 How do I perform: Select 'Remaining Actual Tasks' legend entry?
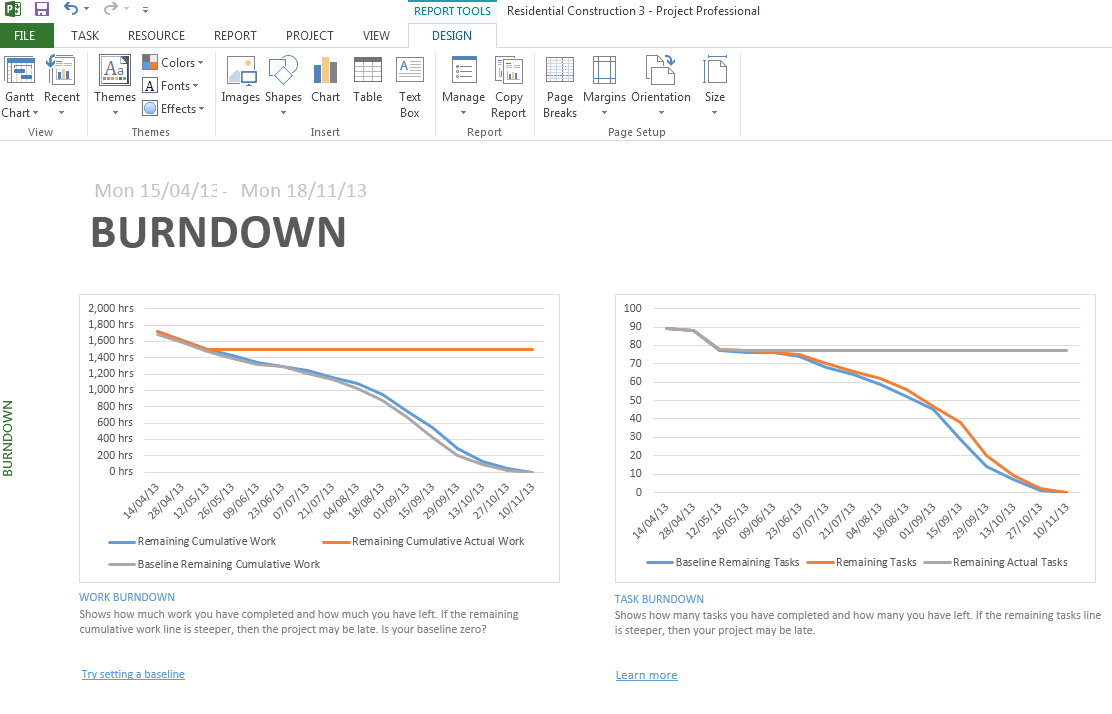click(x=996, y=562)
